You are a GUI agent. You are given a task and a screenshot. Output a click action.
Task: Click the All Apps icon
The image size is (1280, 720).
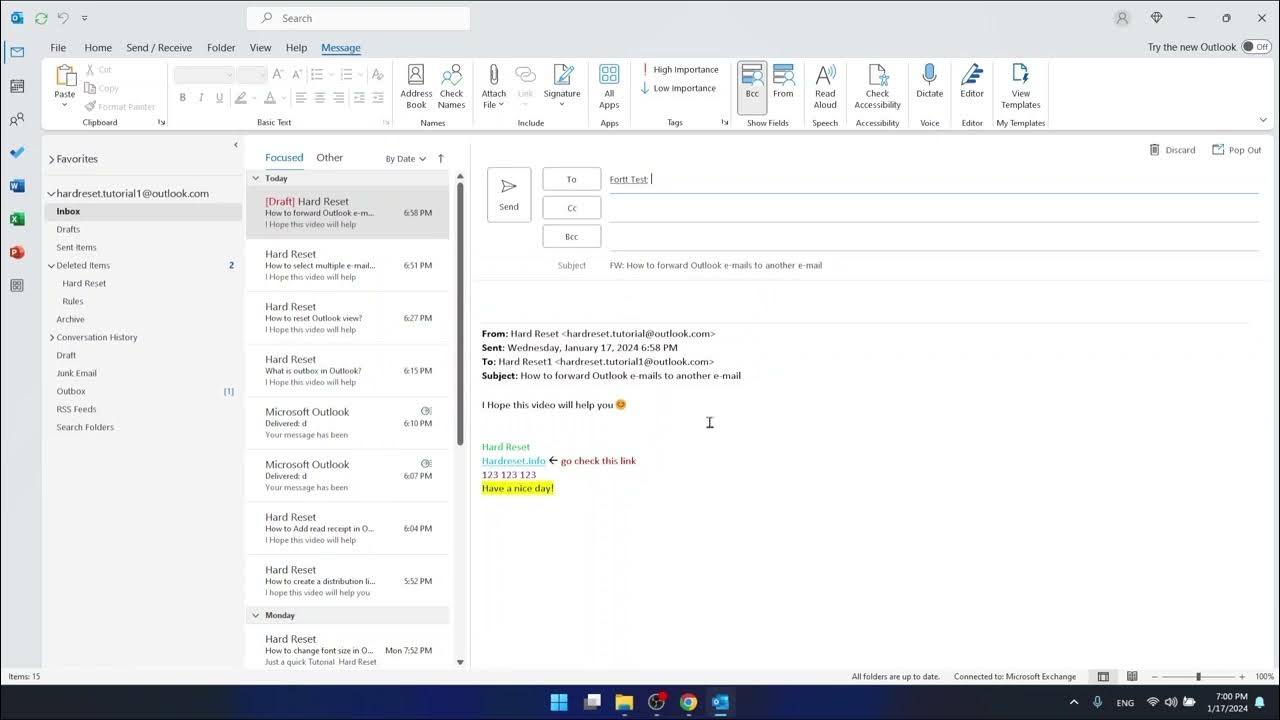click(x=609, y=86)
